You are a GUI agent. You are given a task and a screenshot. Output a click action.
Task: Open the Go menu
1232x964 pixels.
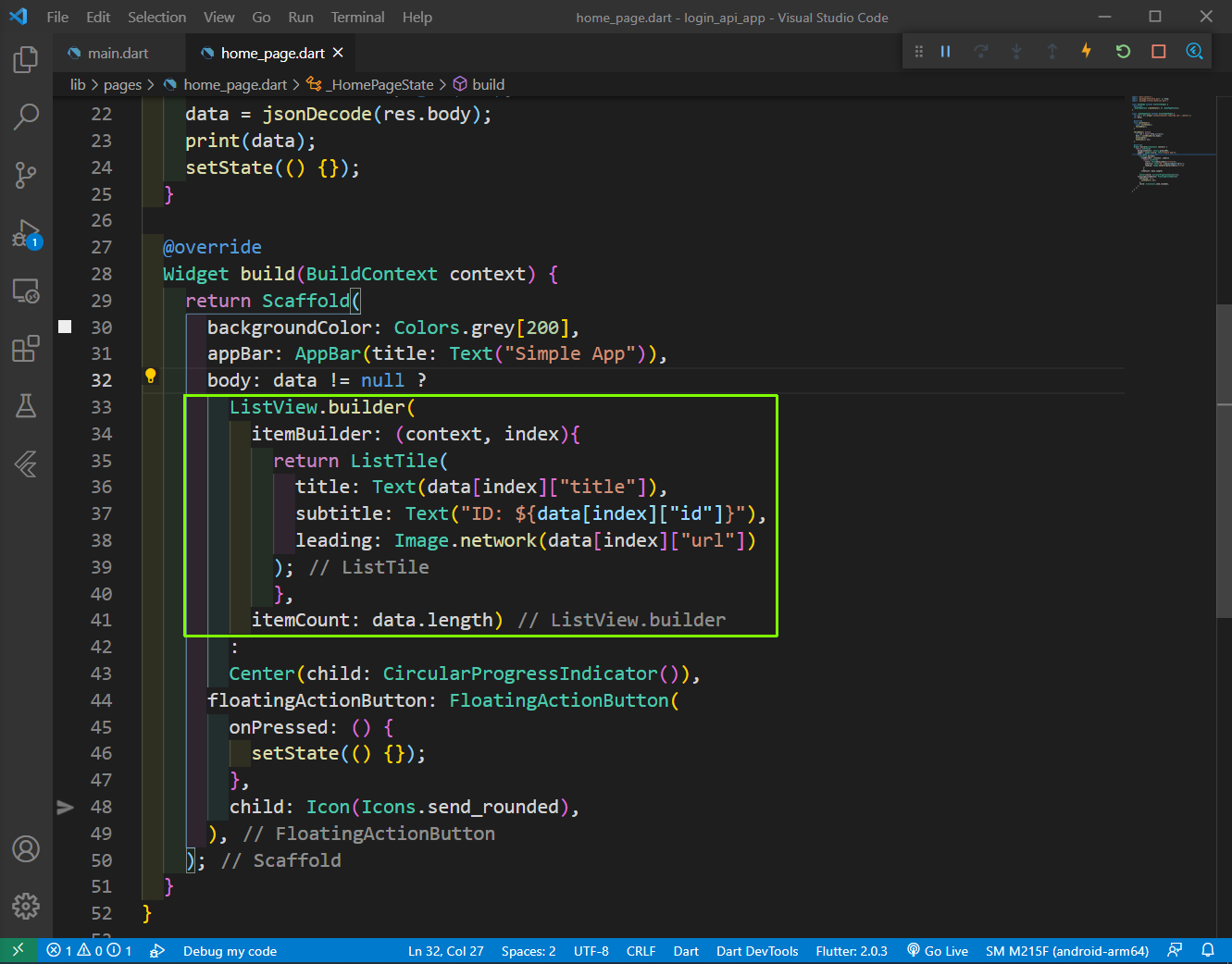pyautogui.click(x=261, y=17)
